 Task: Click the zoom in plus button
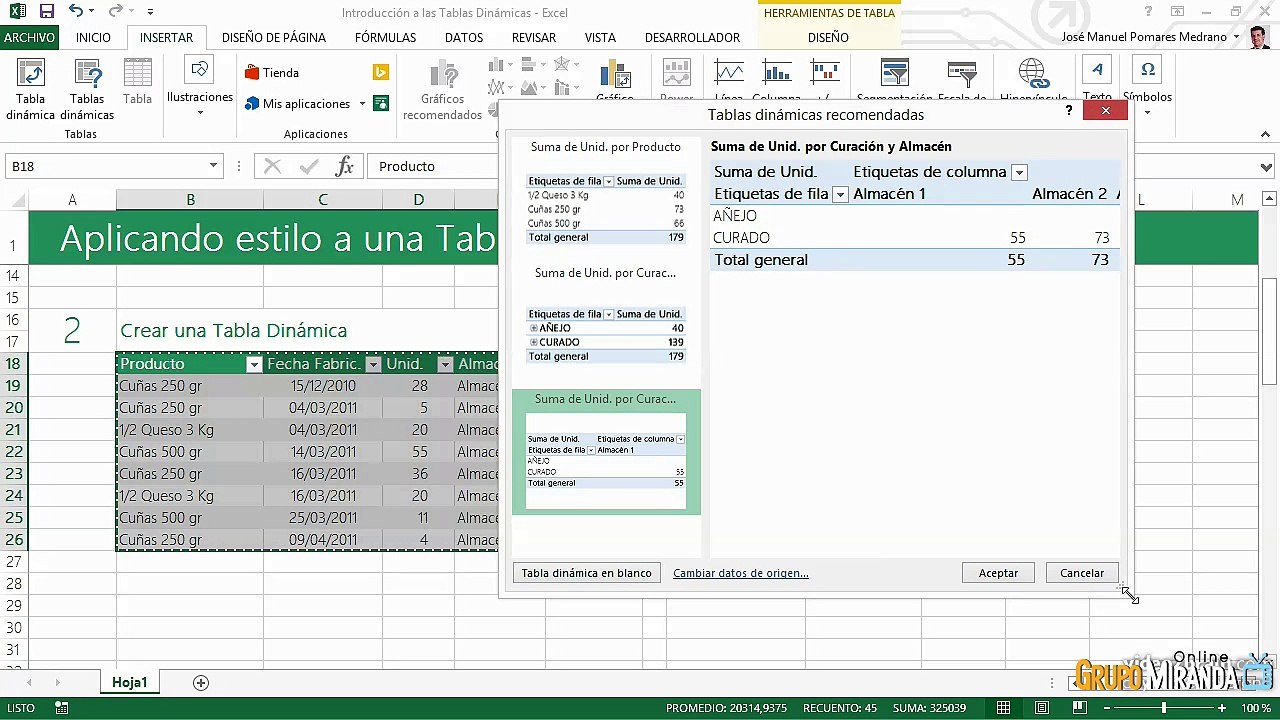pyautogui.click(x=1222, y=708)
